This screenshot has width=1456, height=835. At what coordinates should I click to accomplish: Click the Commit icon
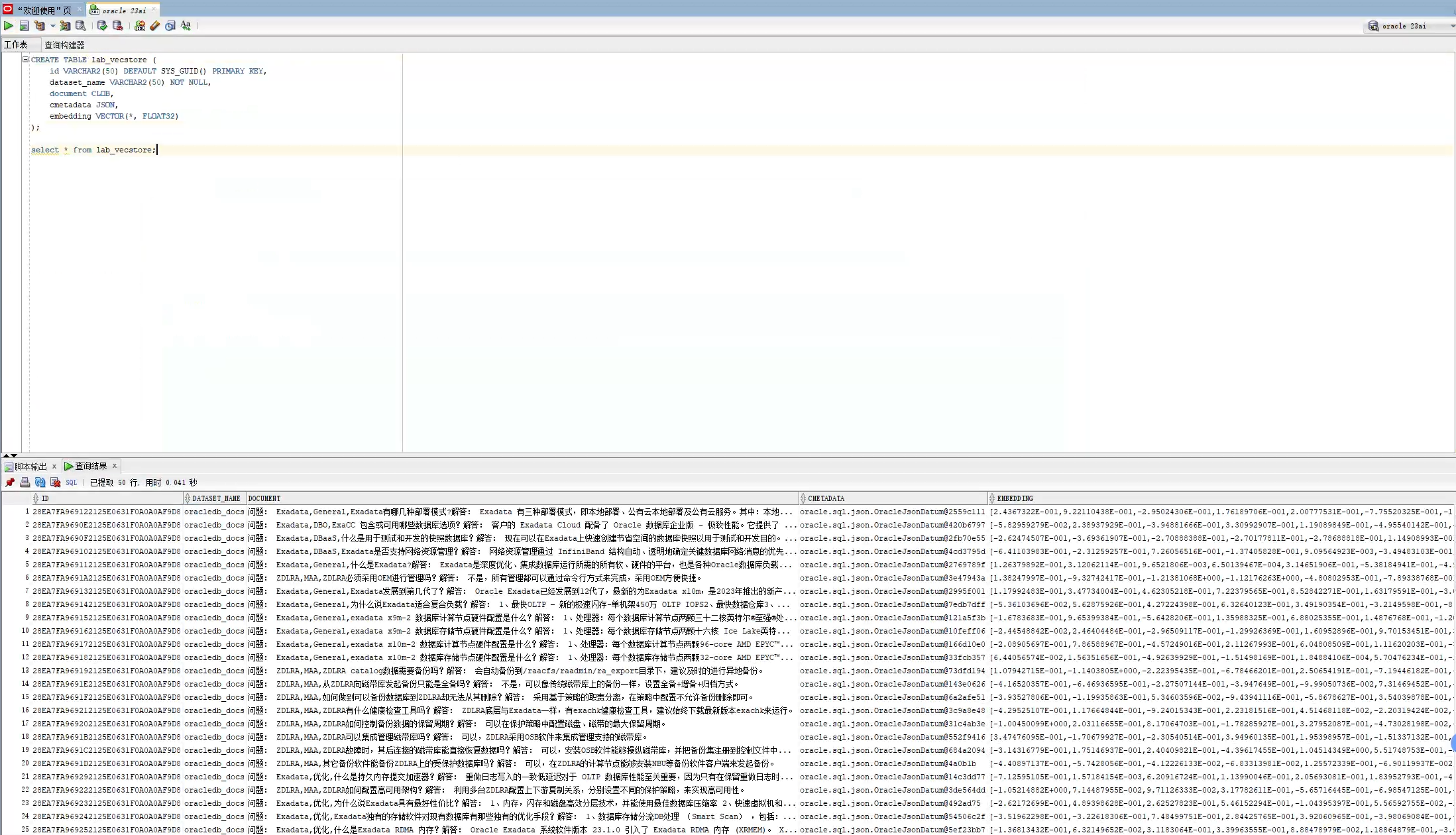(102, 26)
